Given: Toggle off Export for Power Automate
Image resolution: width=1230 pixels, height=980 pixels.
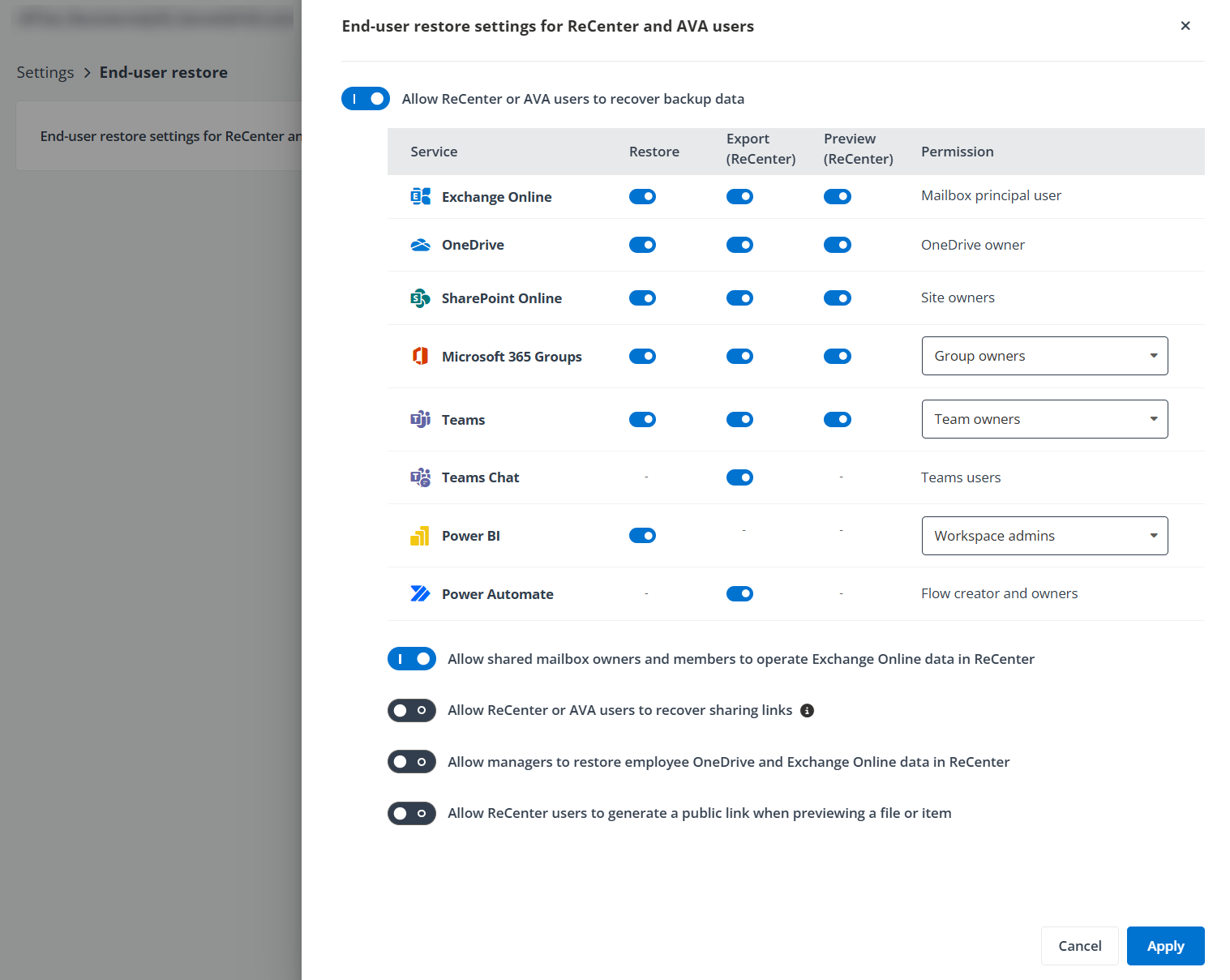Looking at the screenshot, I should click(739, 593).
